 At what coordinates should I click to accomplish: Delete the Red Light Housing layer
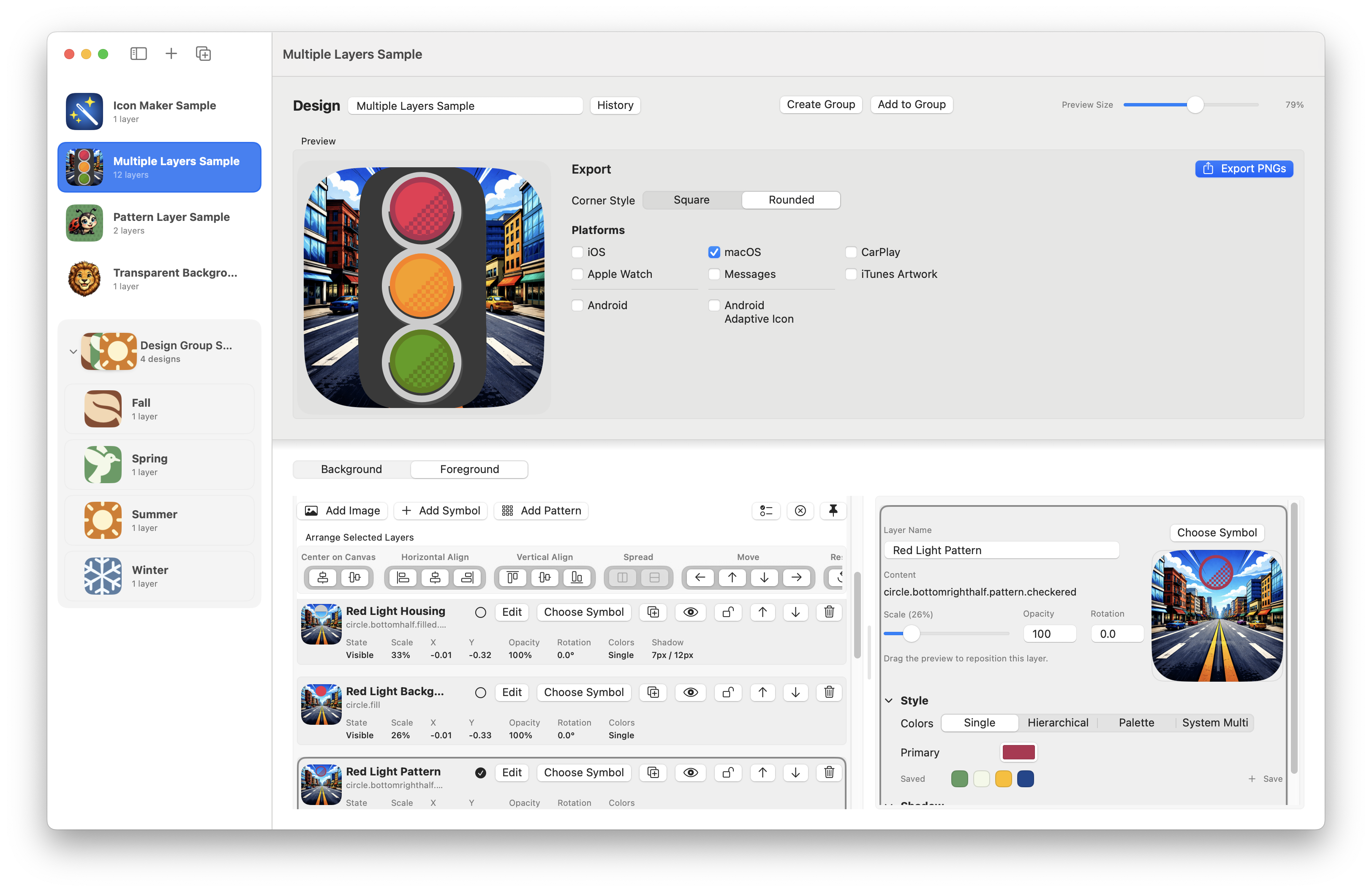tap(830, 612)
